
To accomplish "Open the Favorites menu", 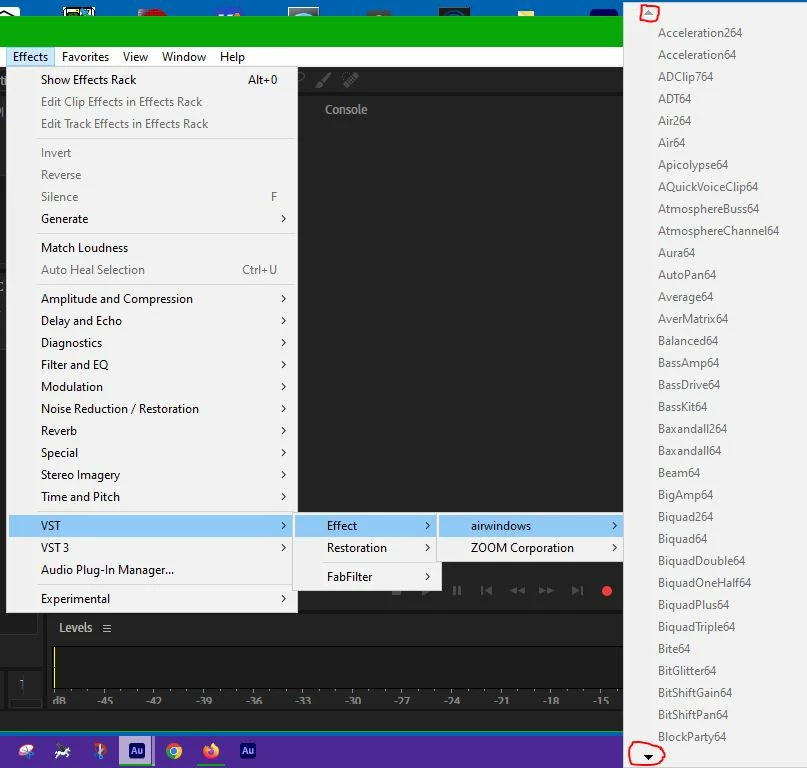I will (85, 57).
